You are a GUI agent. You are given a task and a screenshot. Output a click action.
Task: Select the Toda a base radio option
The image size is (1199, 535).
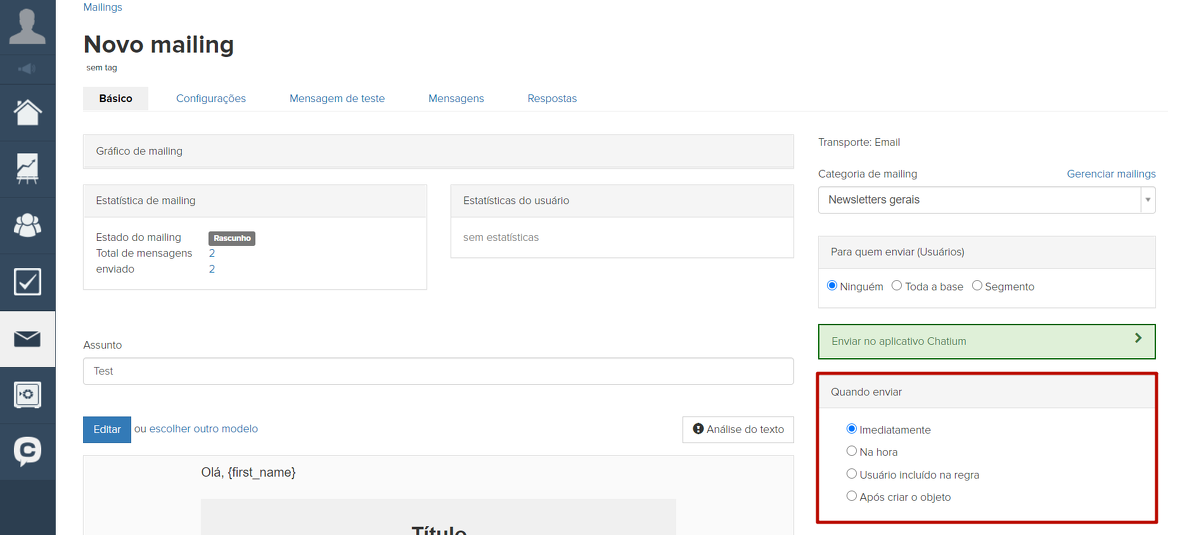897,286
